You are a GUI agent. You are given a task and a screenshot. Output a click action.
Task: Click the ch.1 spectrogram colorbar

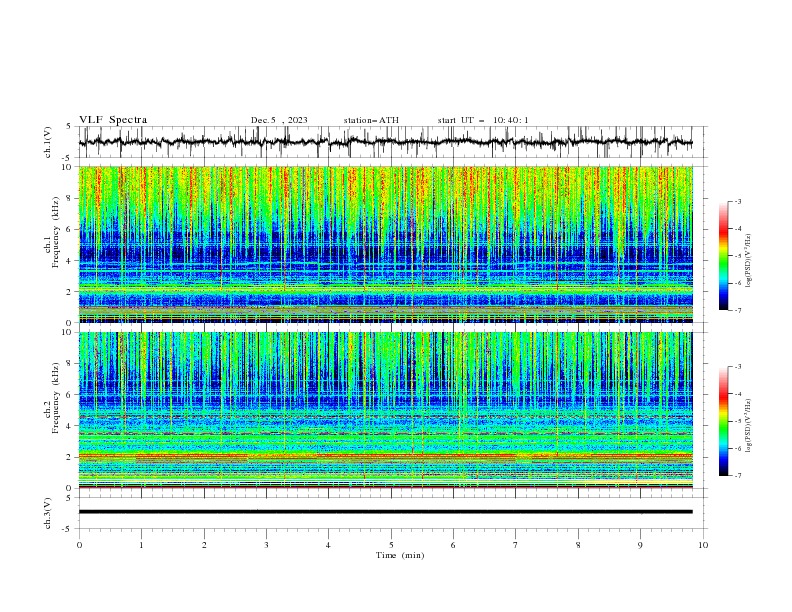(x=723, y=256)
